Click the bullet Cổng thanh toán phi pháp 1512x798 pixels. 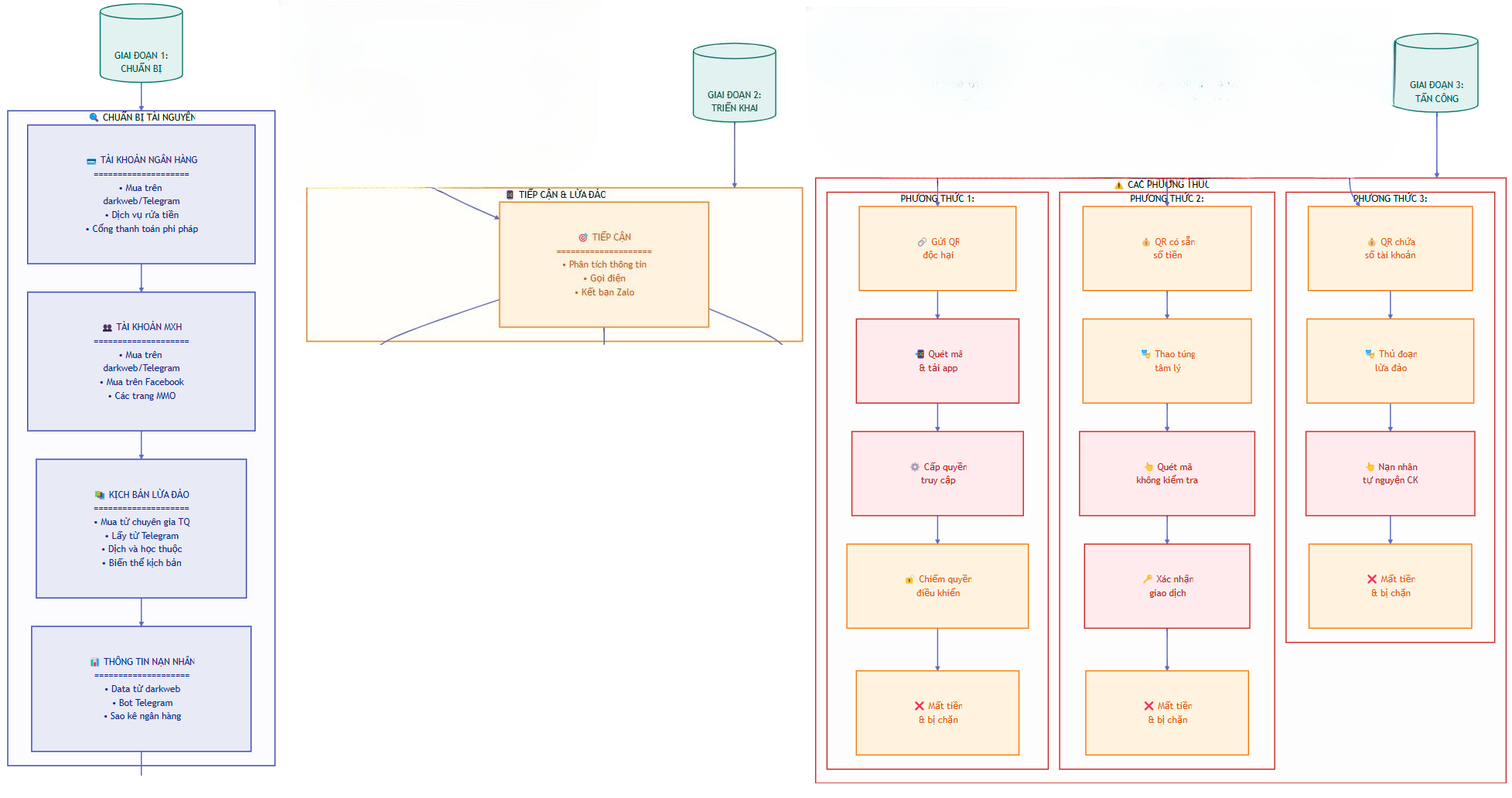click(142, 229)
